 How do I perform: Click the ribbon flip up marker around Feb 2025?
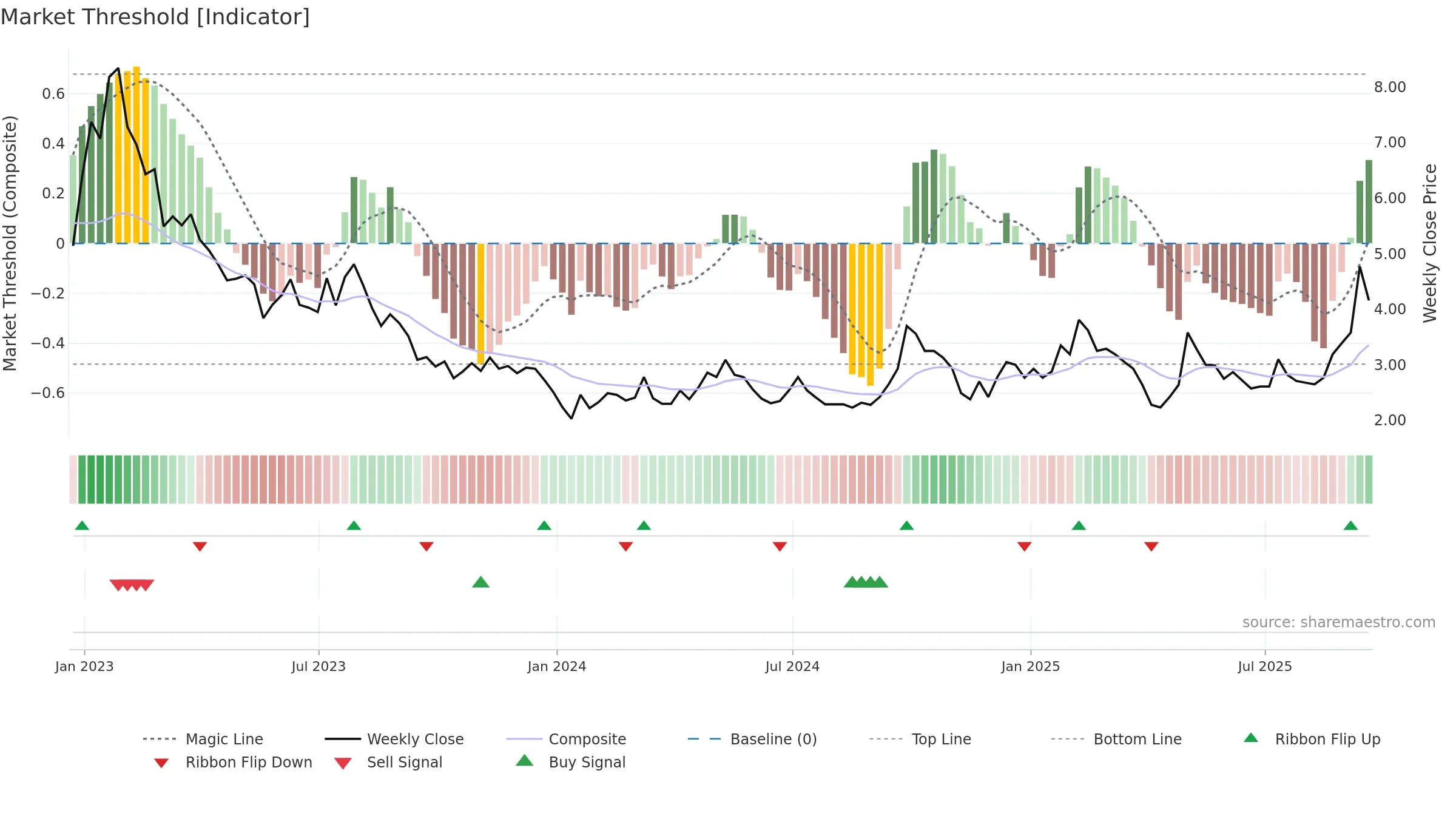pos(1079,525)
